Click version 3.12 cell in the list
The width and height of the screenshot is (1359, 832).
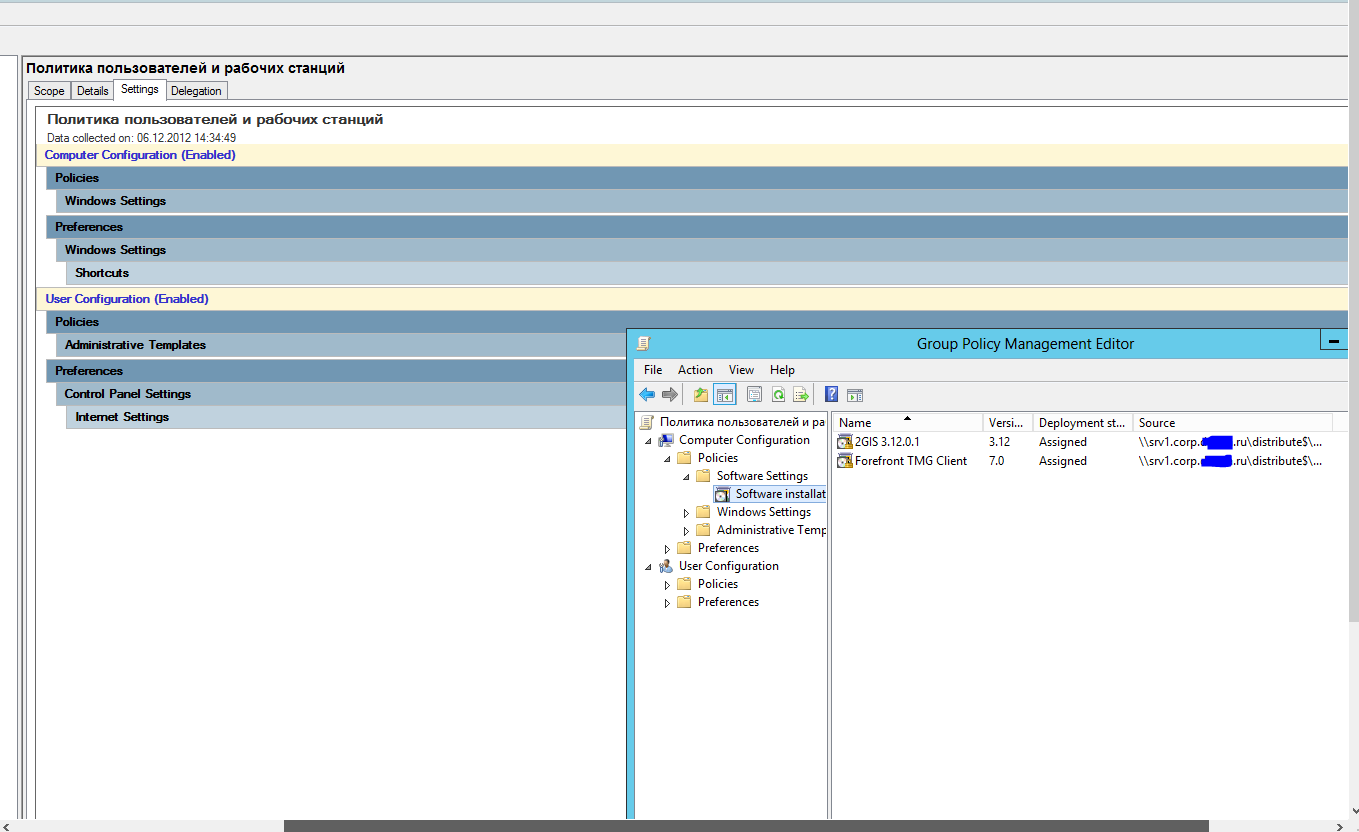pyautogui.click(x=999, y=441)
